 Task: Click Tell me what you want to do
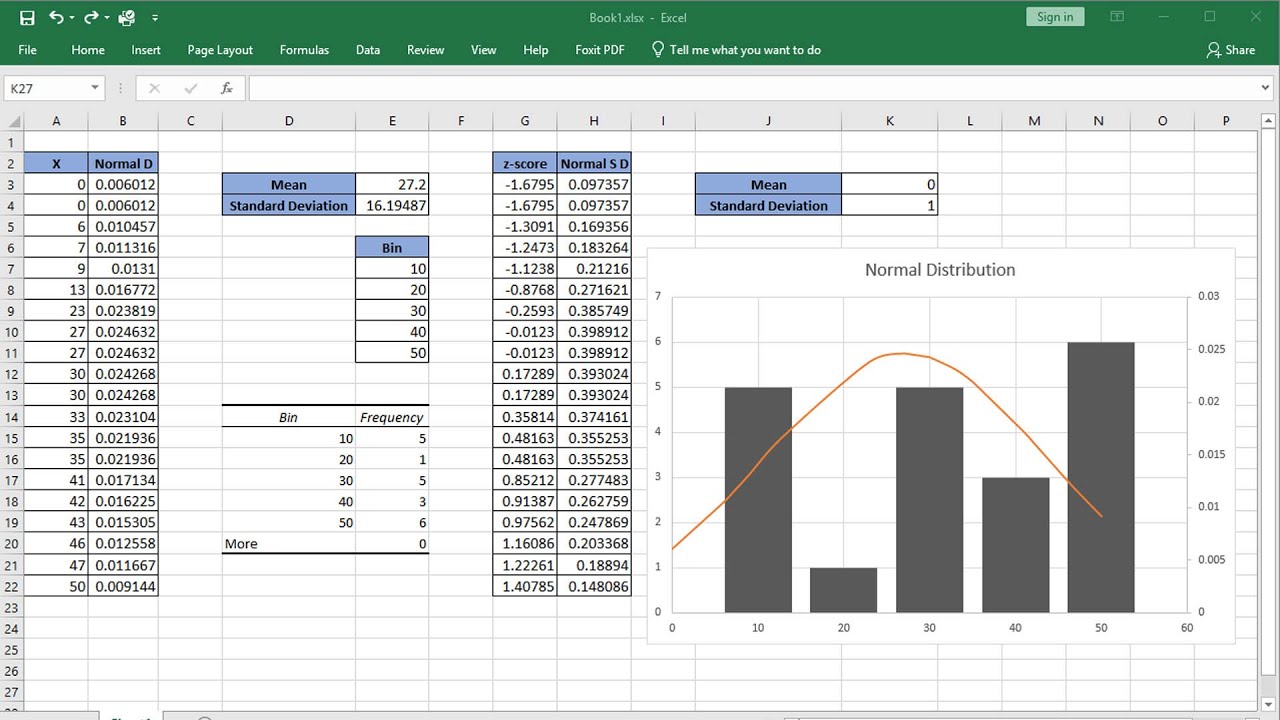click(x=736, y=50)
